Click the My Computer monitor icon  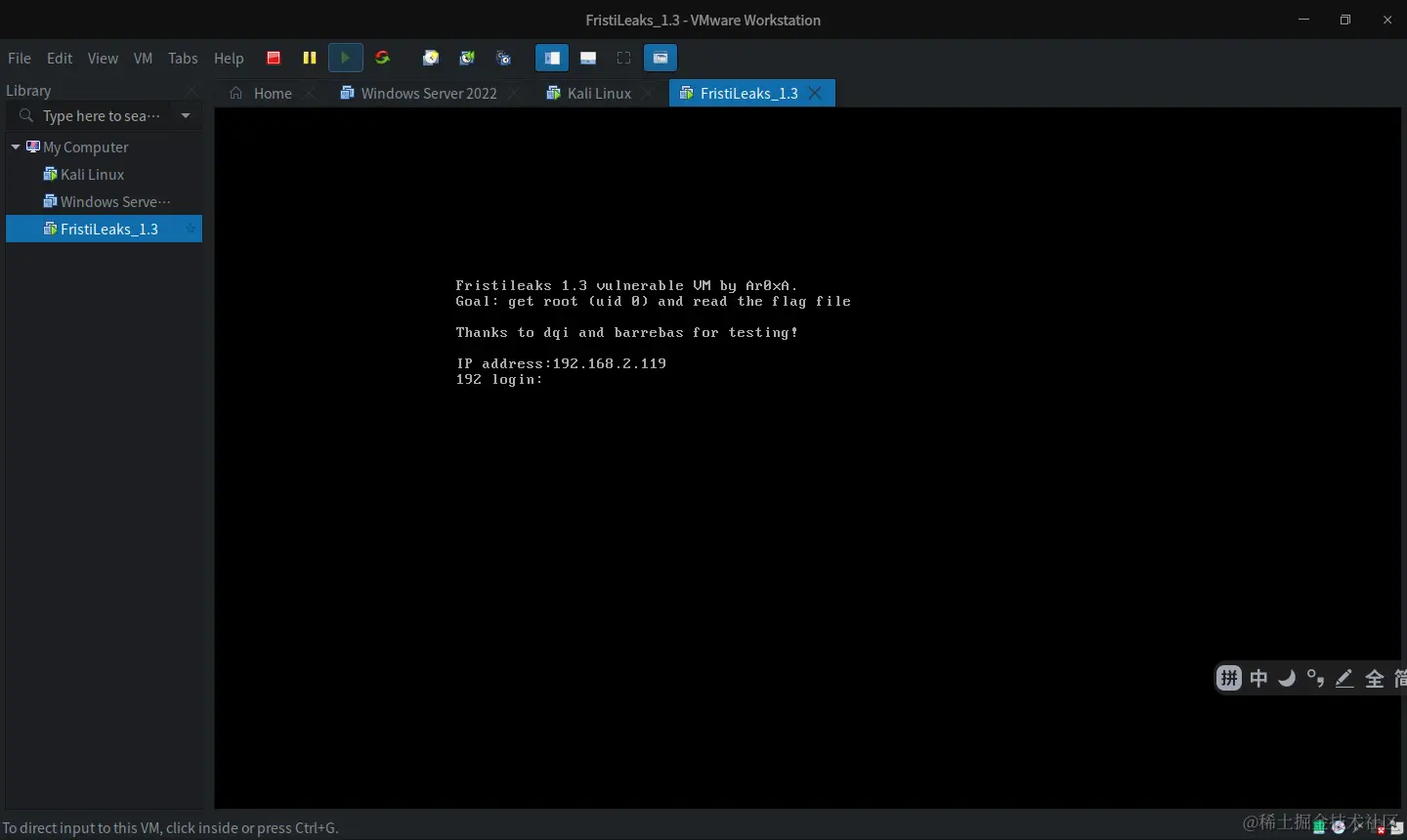pyautogui.click(x=33, y=147)
